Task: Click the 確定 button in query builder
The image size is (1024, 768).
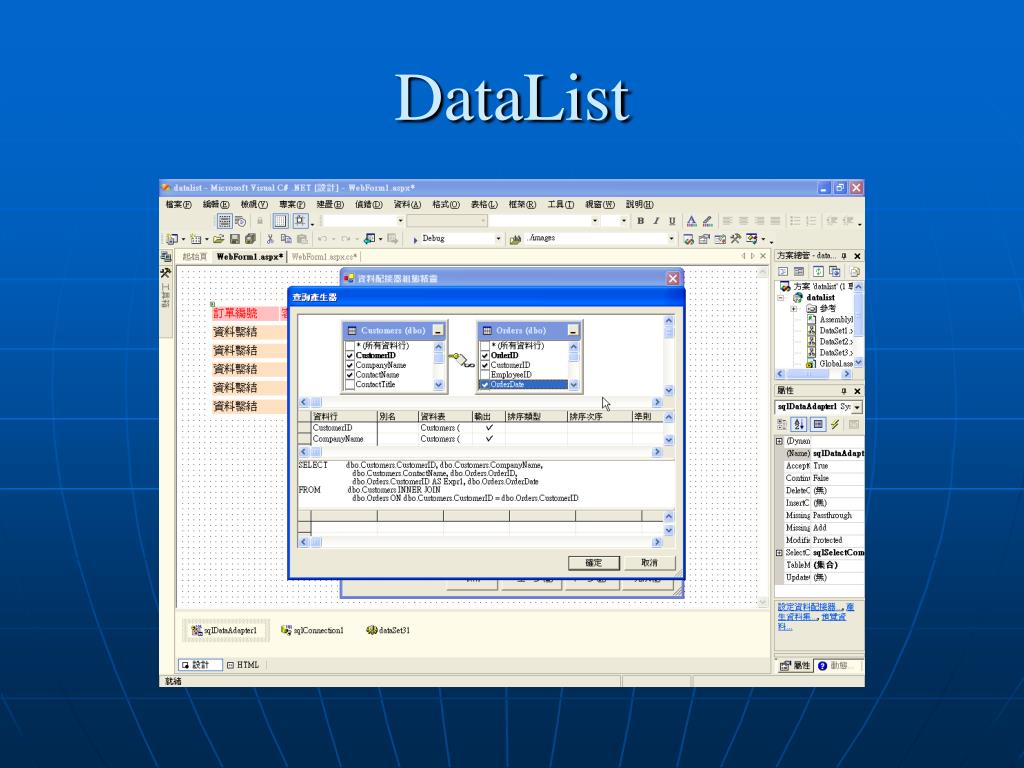Action: (594, 562)
